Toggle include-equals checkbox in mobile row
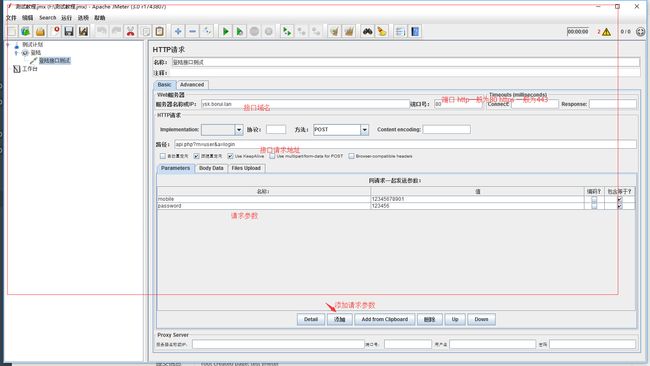 [x=619, y=199]
